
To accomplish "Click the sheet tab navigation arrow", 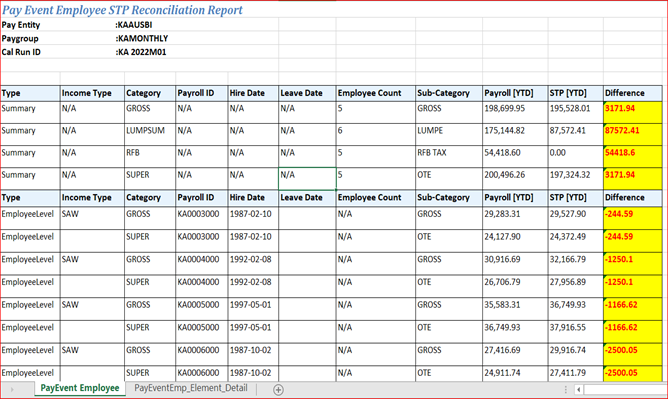I will pos(12,389).
